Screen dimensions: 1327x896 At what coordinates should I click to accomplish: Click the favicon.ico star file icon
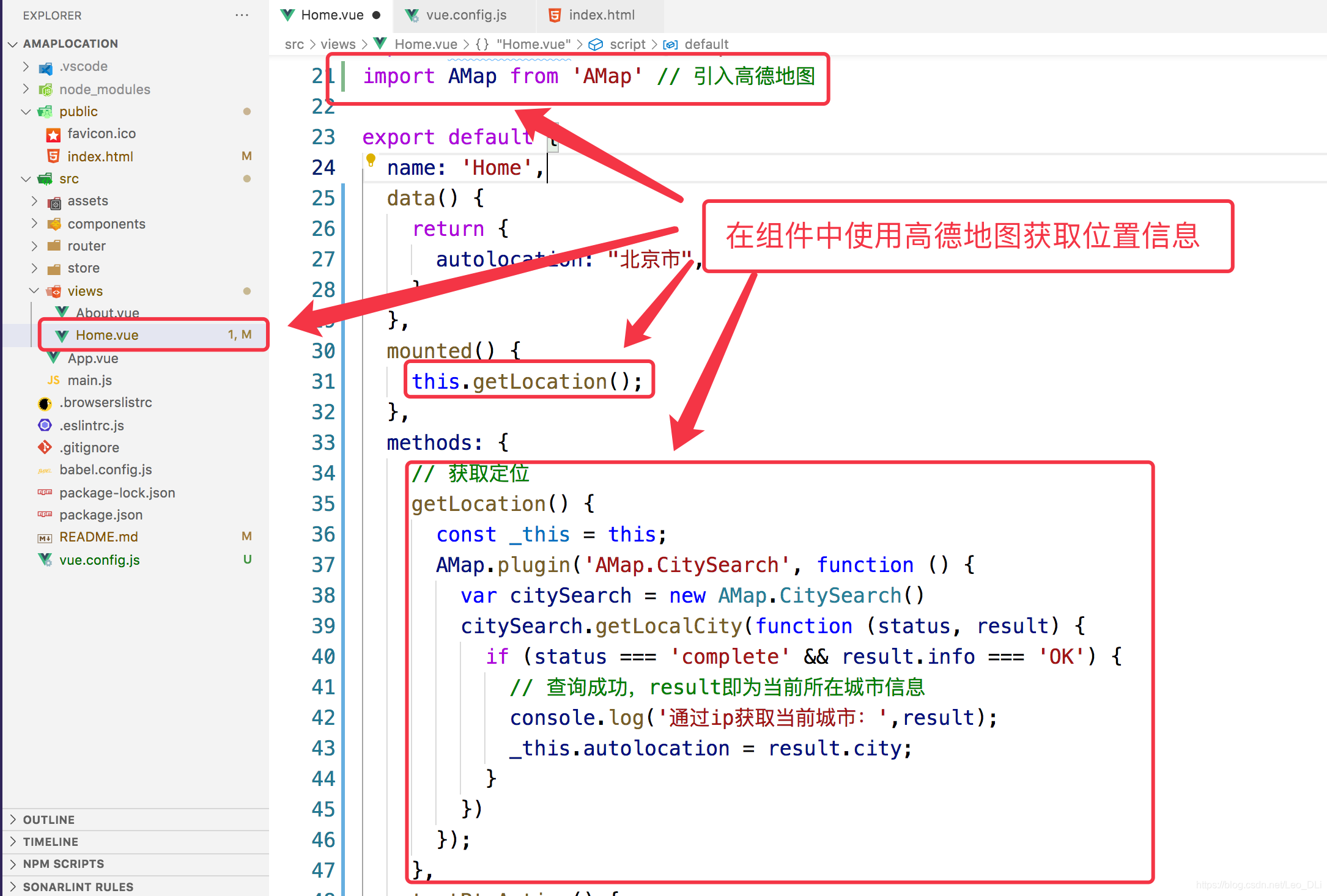point(54,134)
